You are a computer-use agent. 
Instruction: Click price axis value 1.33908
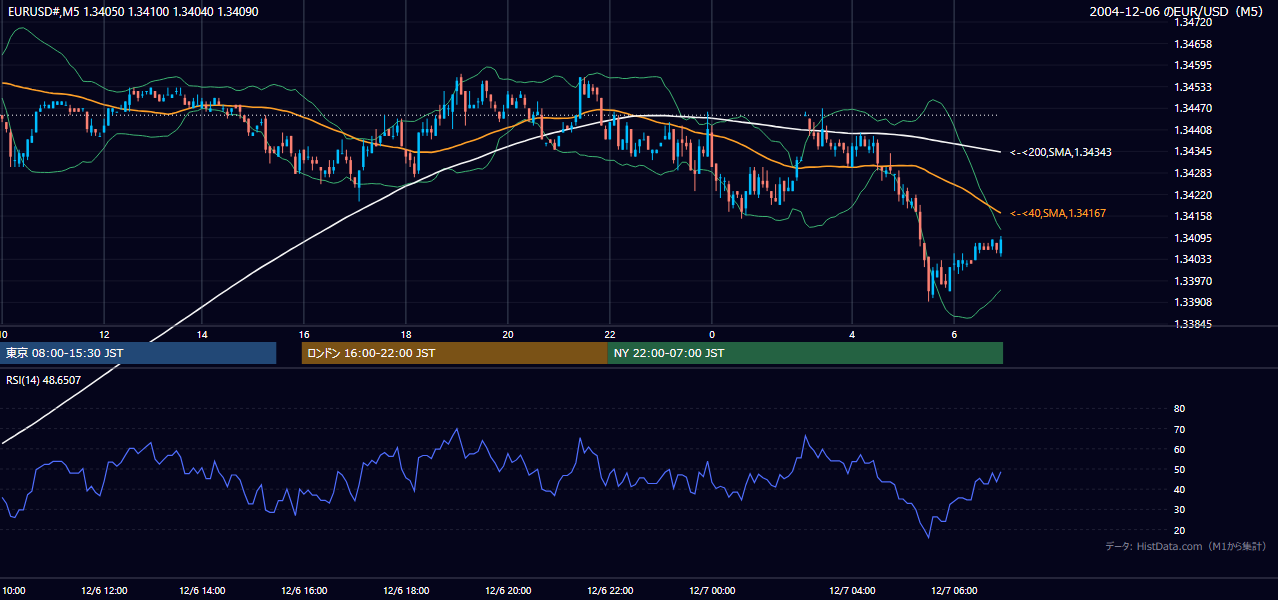[x=1191, y=302]
